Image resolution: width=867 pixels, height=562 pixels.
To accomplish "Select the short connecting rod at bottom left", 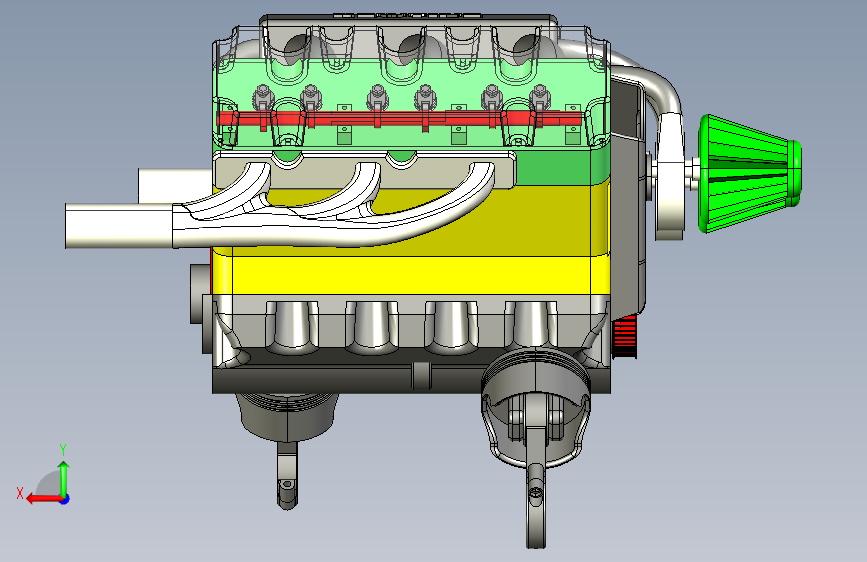I will (287, 476).
